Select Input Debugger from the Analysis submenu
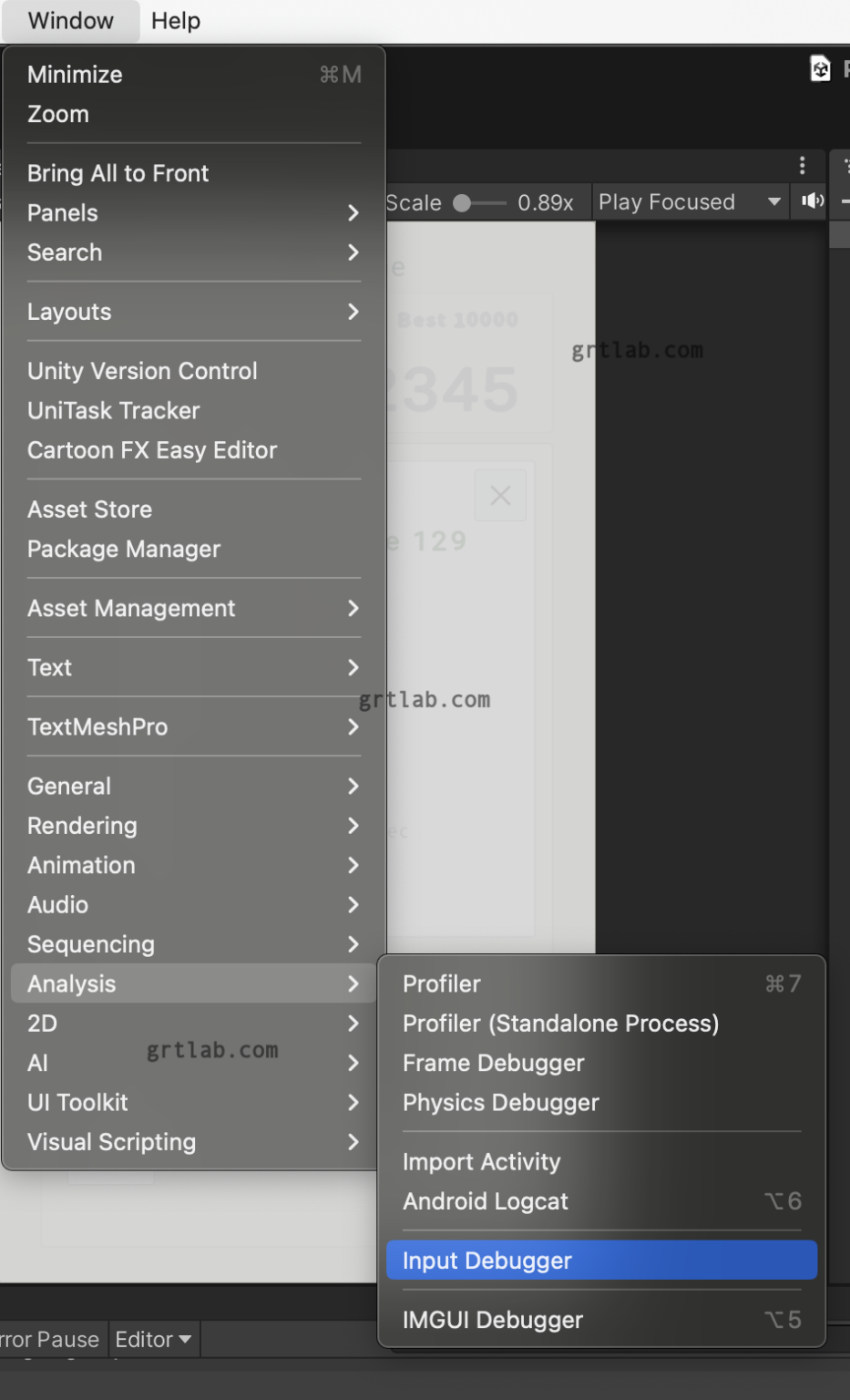 coord(486,1260)
